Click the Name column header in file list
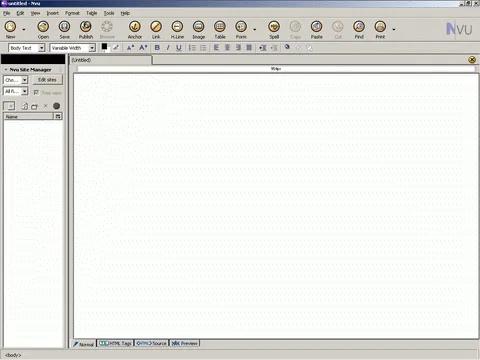The width and height of the screenshot is (480, 360). coord(28,117)
